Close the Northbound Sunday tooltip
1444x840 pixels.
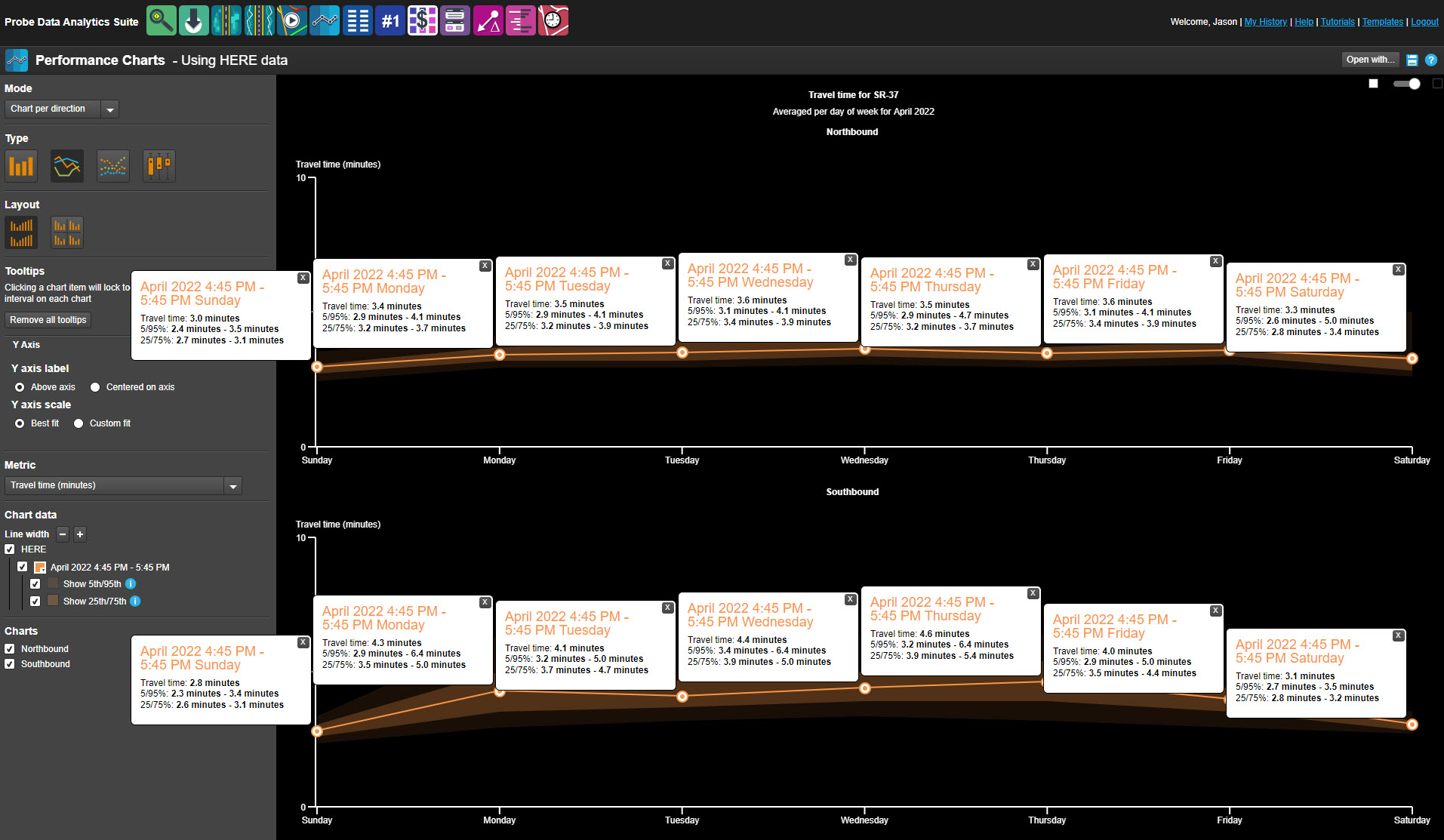click(x=303, y=278)
